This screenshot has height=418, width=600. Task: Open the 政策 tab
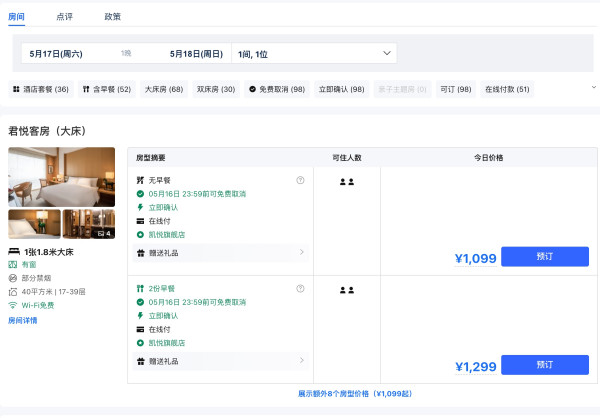(x=112, y=16)
